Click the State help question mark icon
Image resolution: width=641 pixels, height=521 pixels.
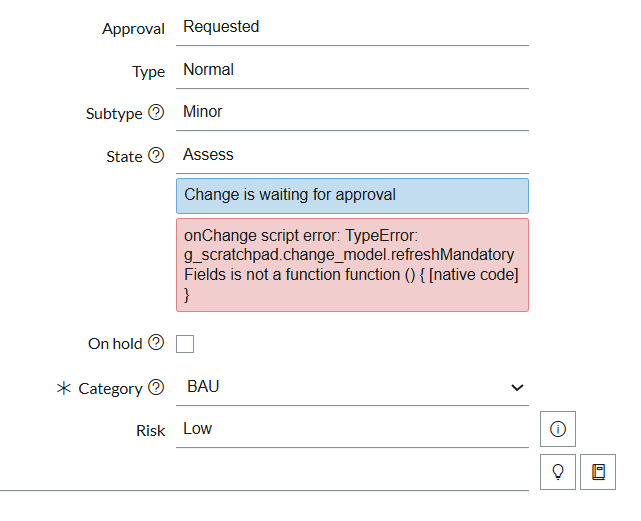[x=156, y=155]
